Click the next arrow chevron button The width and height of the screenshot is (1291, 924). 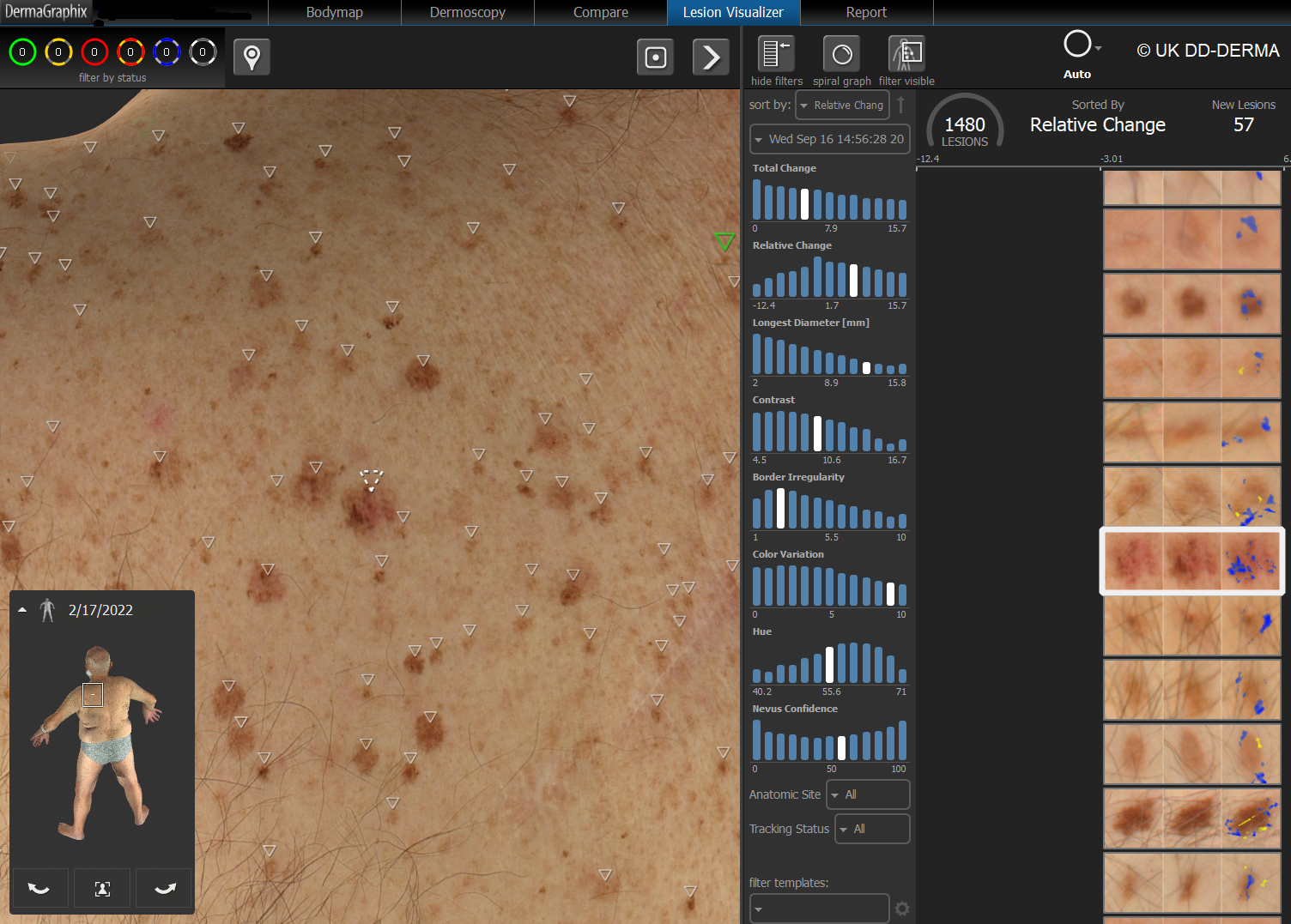(x=711, y=57)
